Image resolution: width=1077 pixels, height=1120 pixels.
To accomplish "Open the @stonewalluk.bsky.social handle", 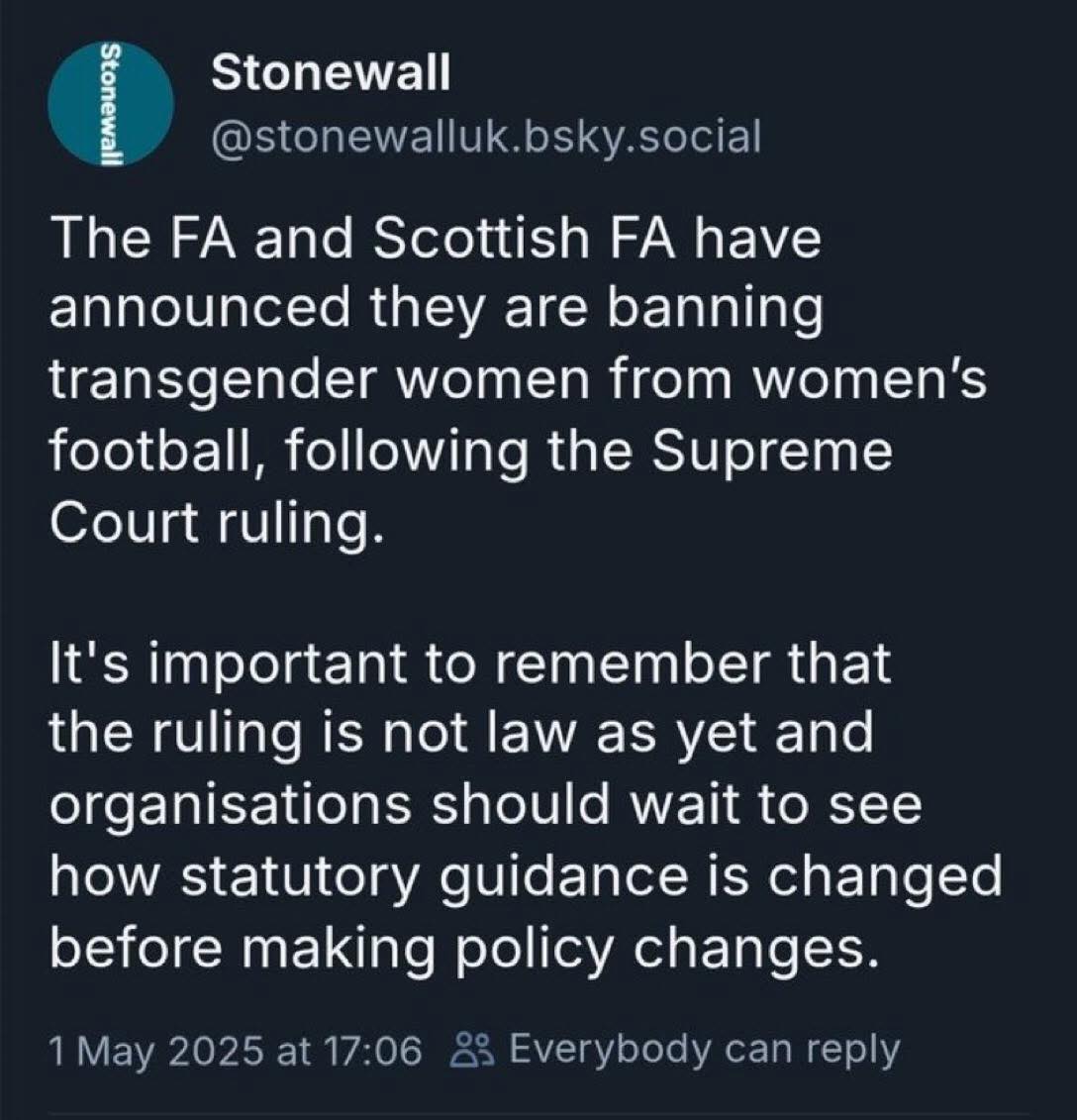I will pyautogui.click(x=483, y=136).
